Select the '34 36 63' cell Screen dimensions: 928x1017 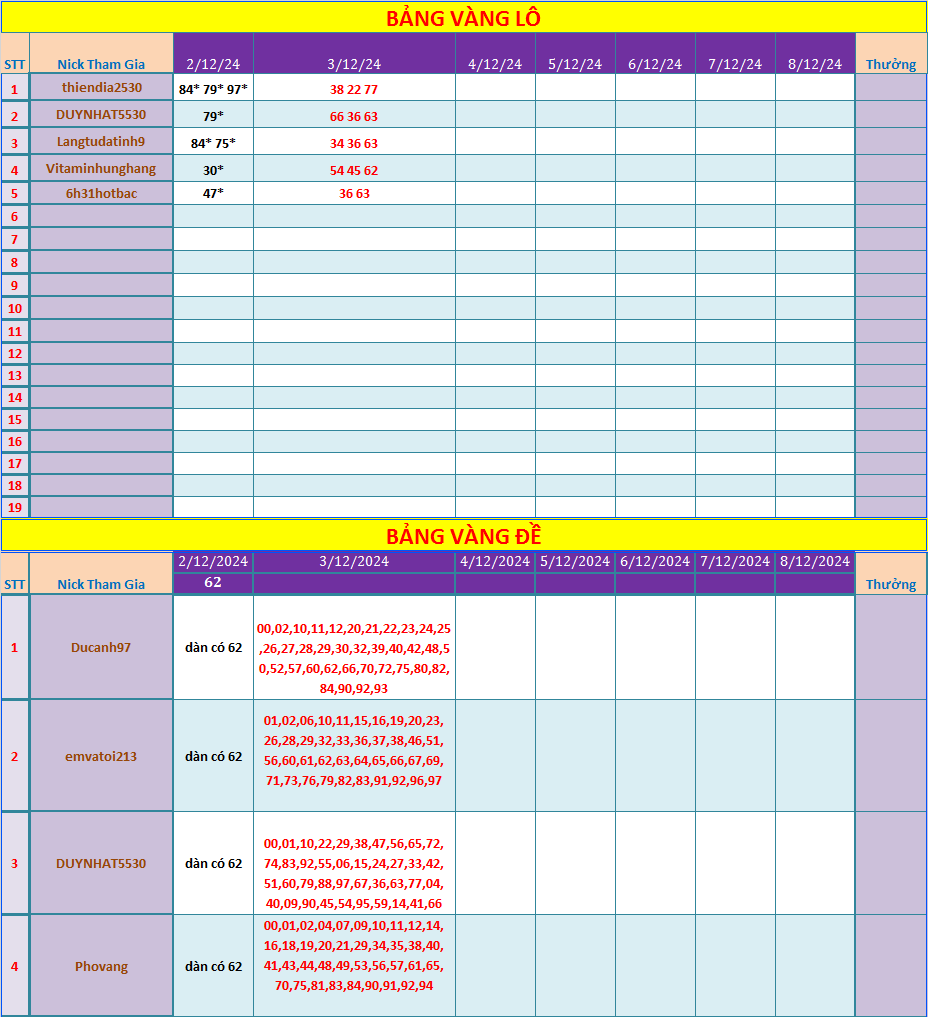[x=354, y=143]
